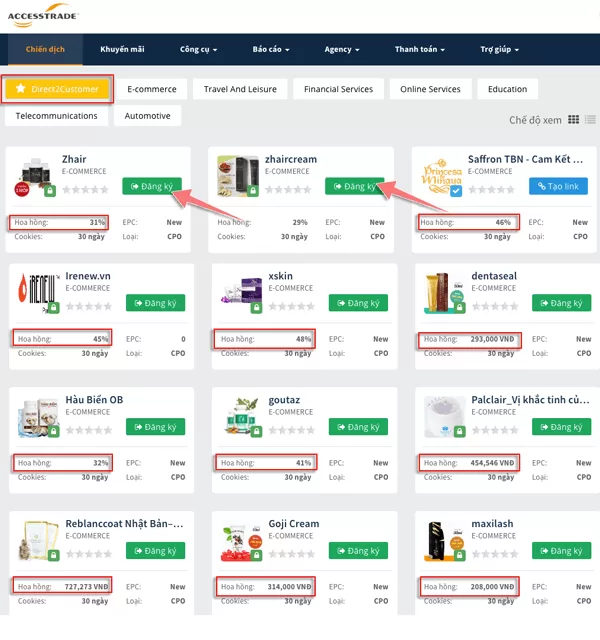This screenshot has height=640, width=600.
Task: Select the E-commerce category filter
Action: click(x=152, y=89)
